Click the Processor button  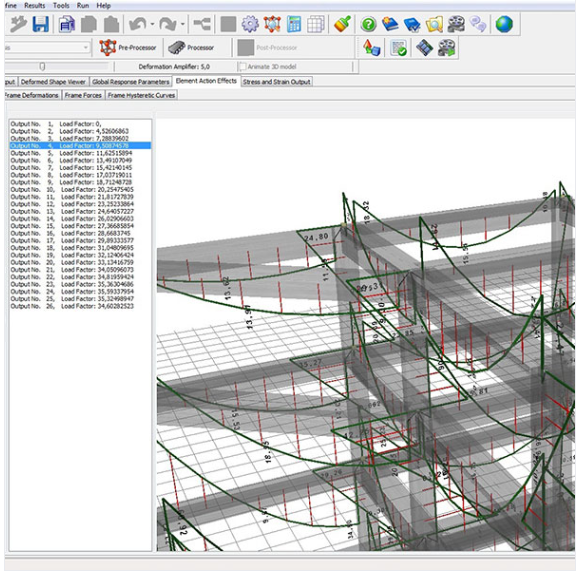(191, 47)
